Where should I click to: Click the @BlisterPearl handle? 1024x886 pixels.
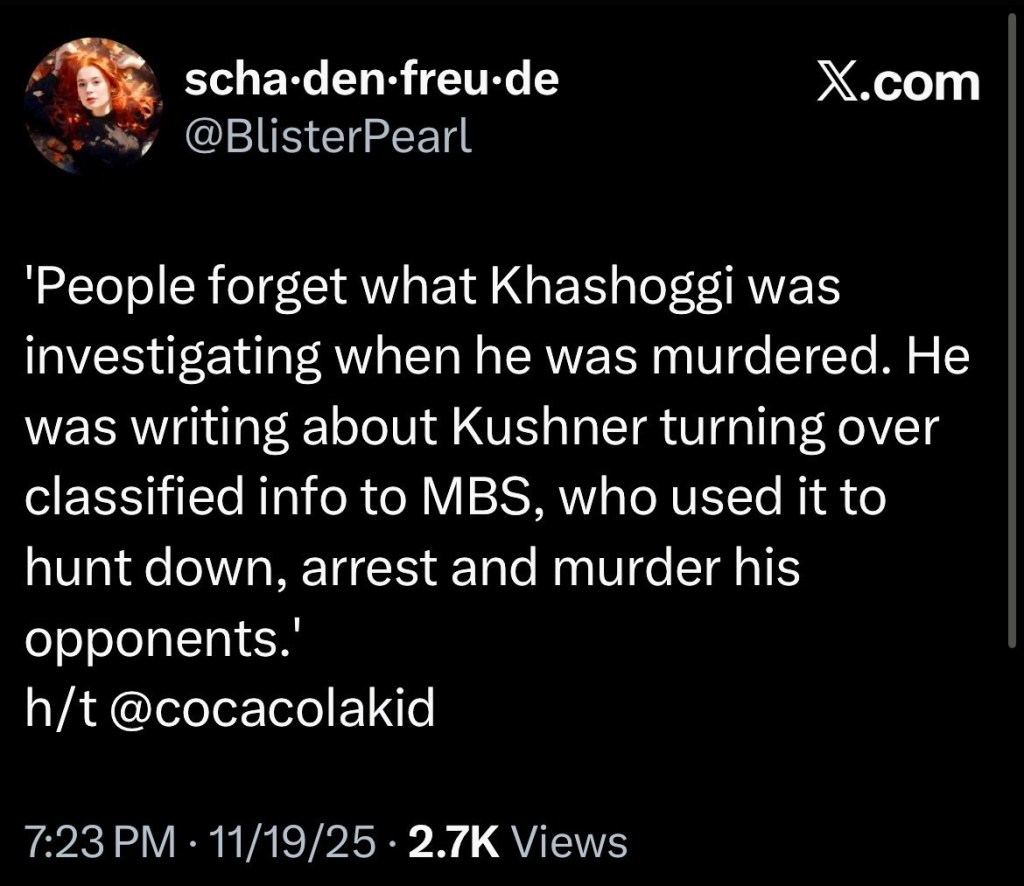coord(329,136)
